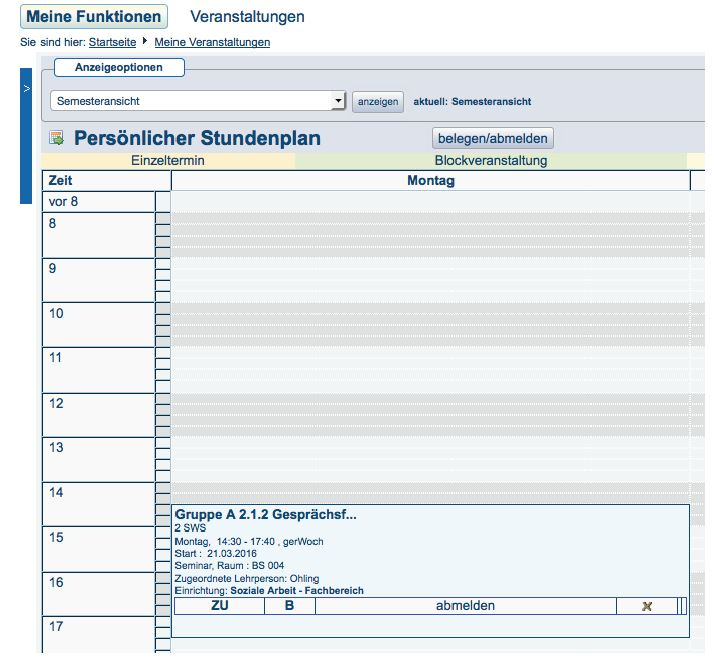The width and height of the screenshot is (714, 658).
Task: Click the X icon in the course entry
Action: tap(646, 606)
